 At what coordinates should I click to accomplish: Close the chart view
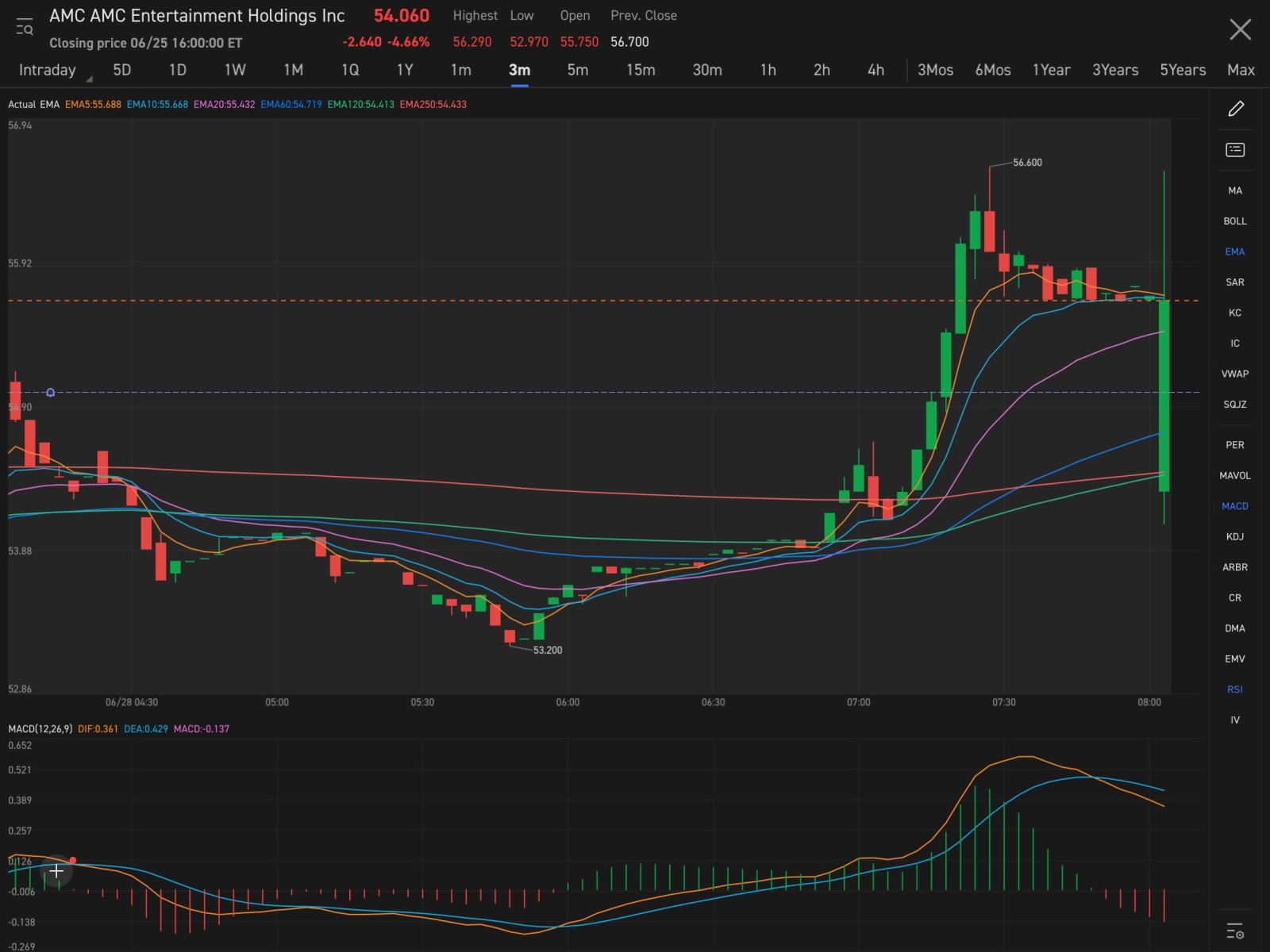click(x=1240, y=29)
